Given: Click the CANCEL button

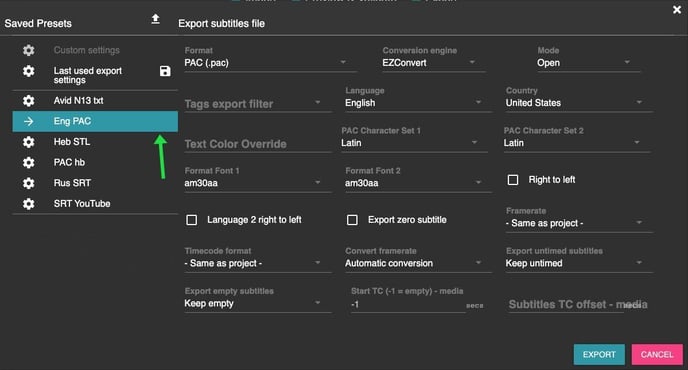Looking at the screenshot, I should point(657,355).
